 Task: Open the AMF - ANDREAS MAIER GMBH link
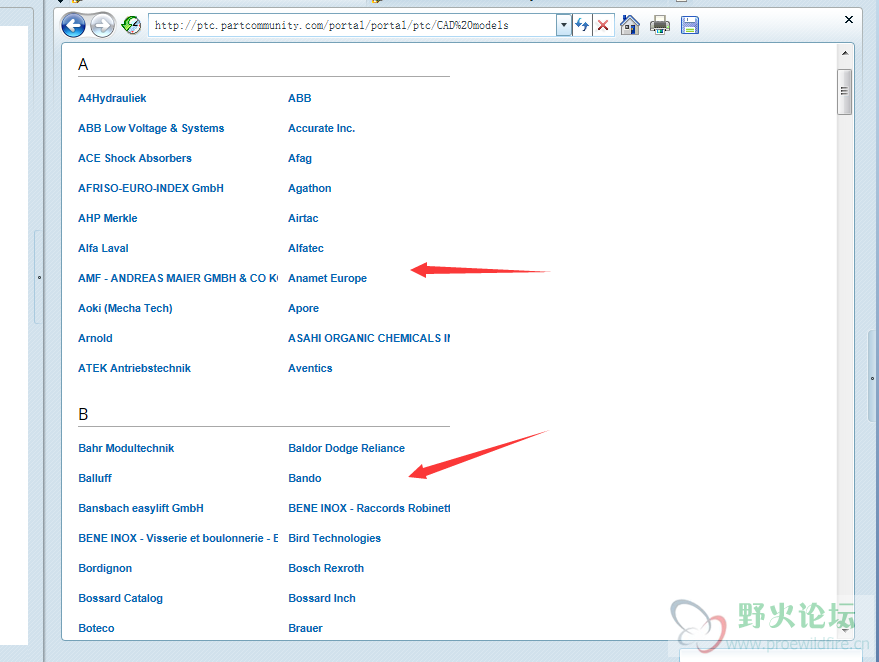click(178, 278)
